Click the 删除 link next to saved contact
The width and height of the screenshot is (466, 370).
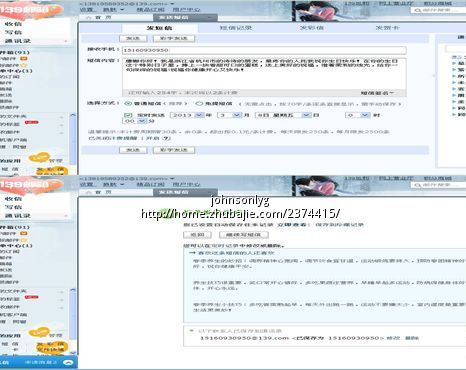pos(412,338)
